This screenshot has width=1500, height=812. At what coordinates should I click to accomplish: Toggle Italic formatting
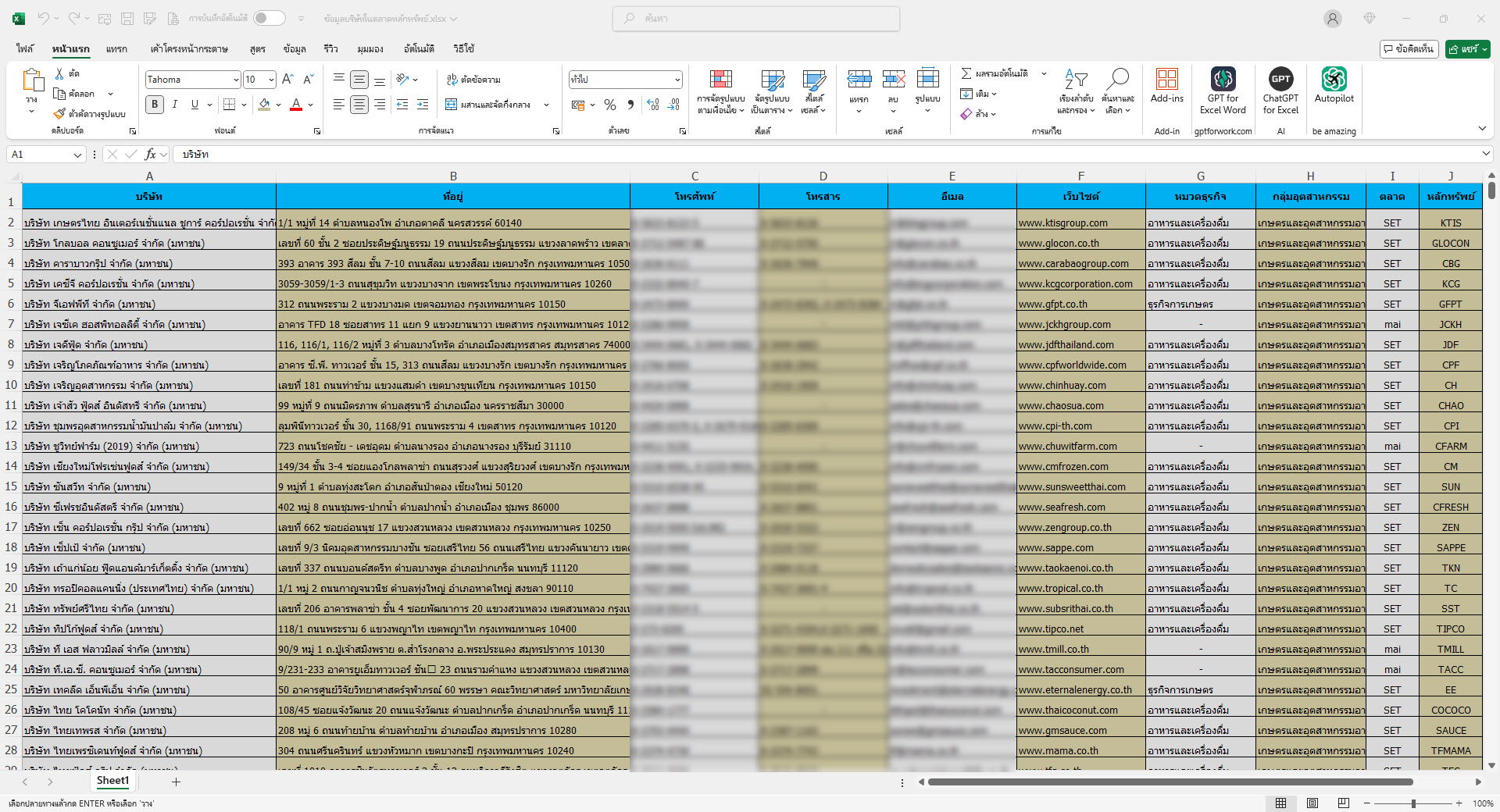pyautogui.click(x=175, y=105)
